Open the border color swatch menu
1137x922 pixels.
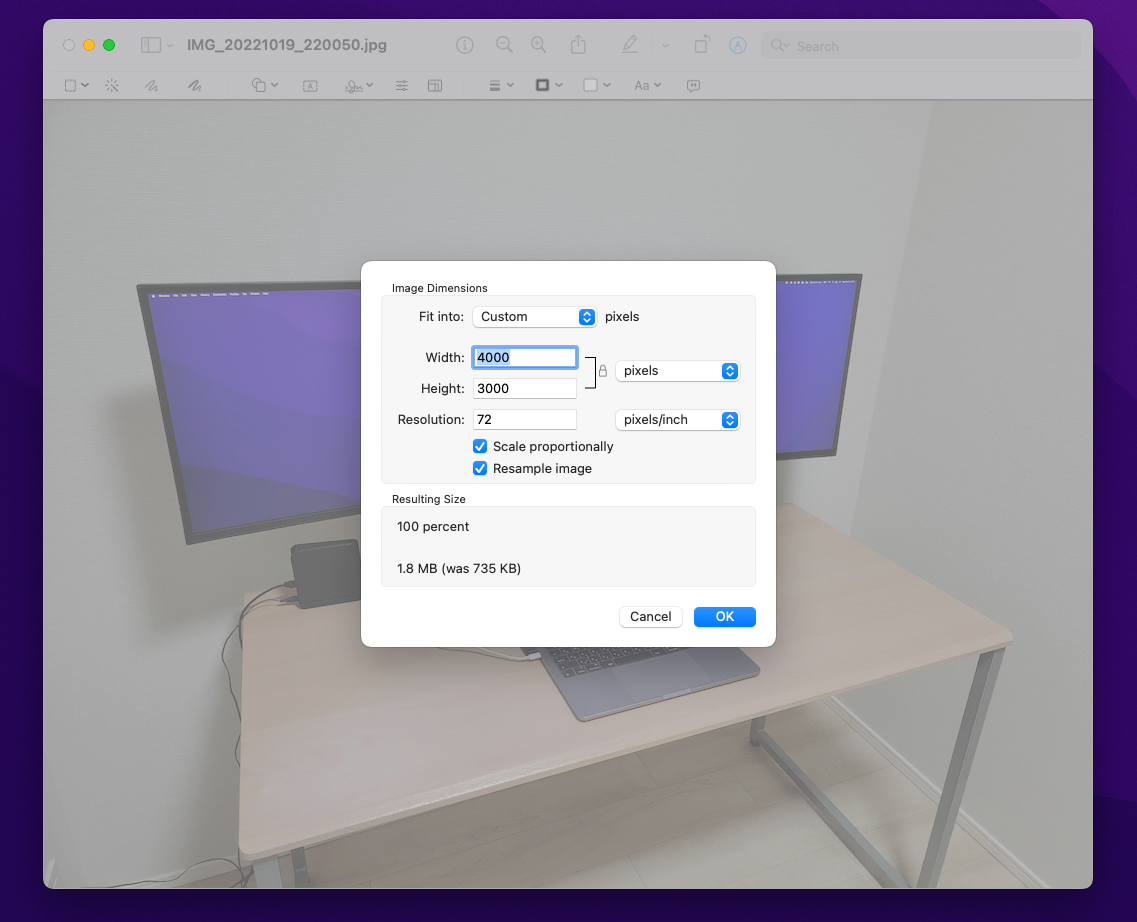(548, 86)
